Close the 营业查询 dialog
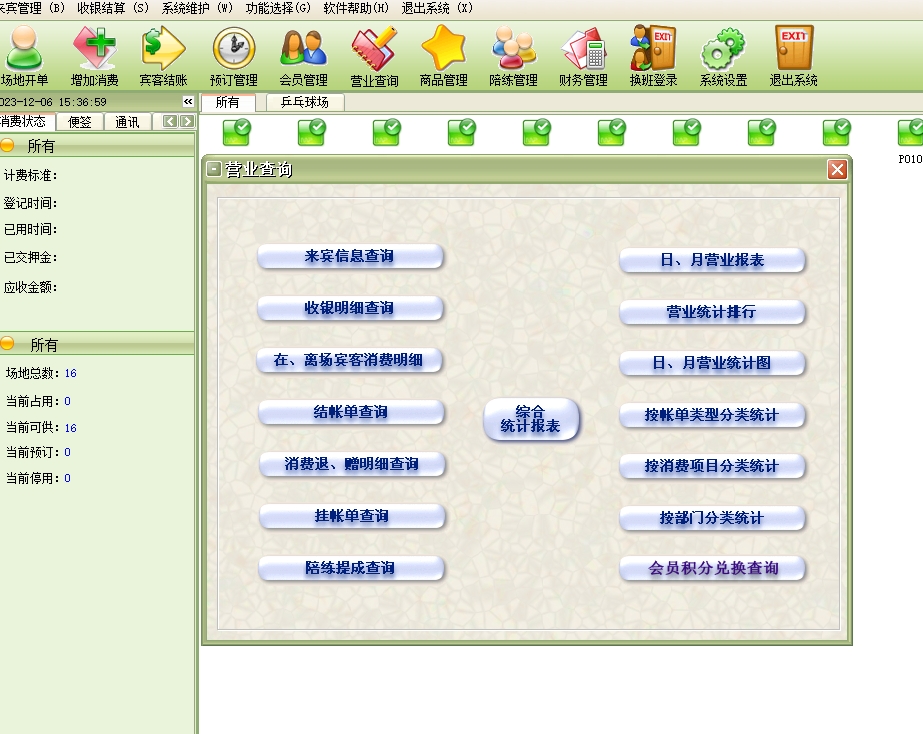Image resolution: width=923 pixels, height=734 pixels. [x=837, y=170]
